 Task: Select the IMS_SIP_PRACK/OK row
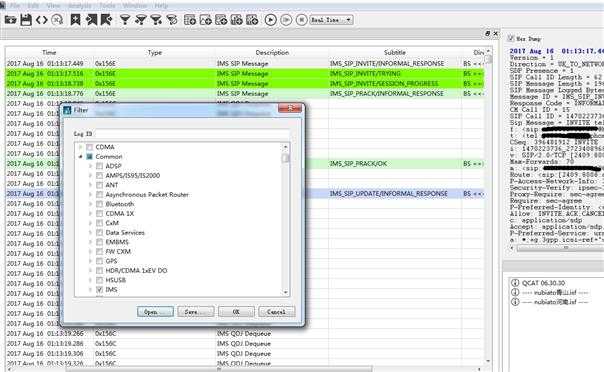tap(393, 164)
